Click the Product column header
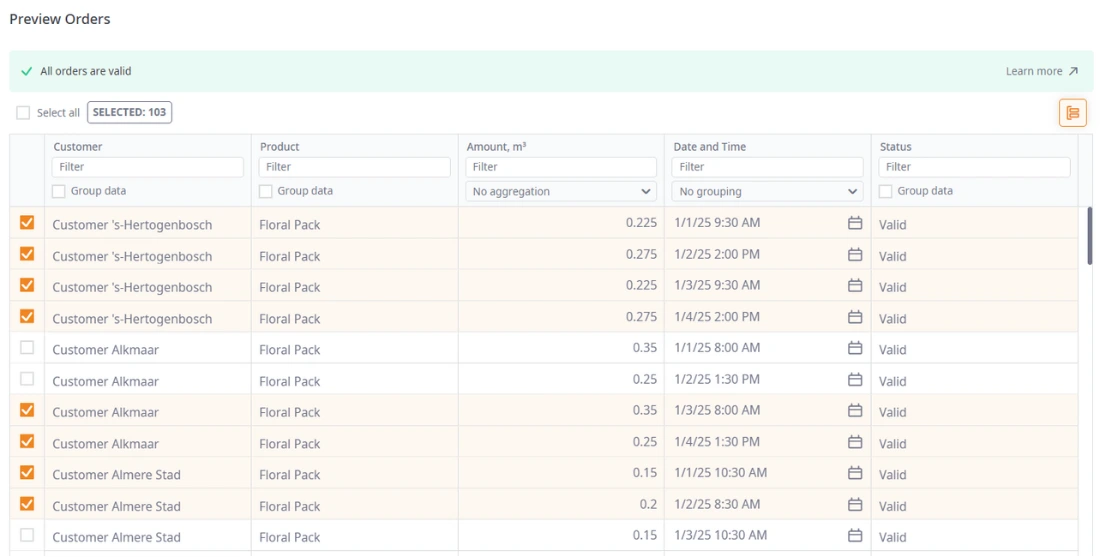The height and width of the screenshot is (560, 1100). pyautogui.click(x=279, y=147)
